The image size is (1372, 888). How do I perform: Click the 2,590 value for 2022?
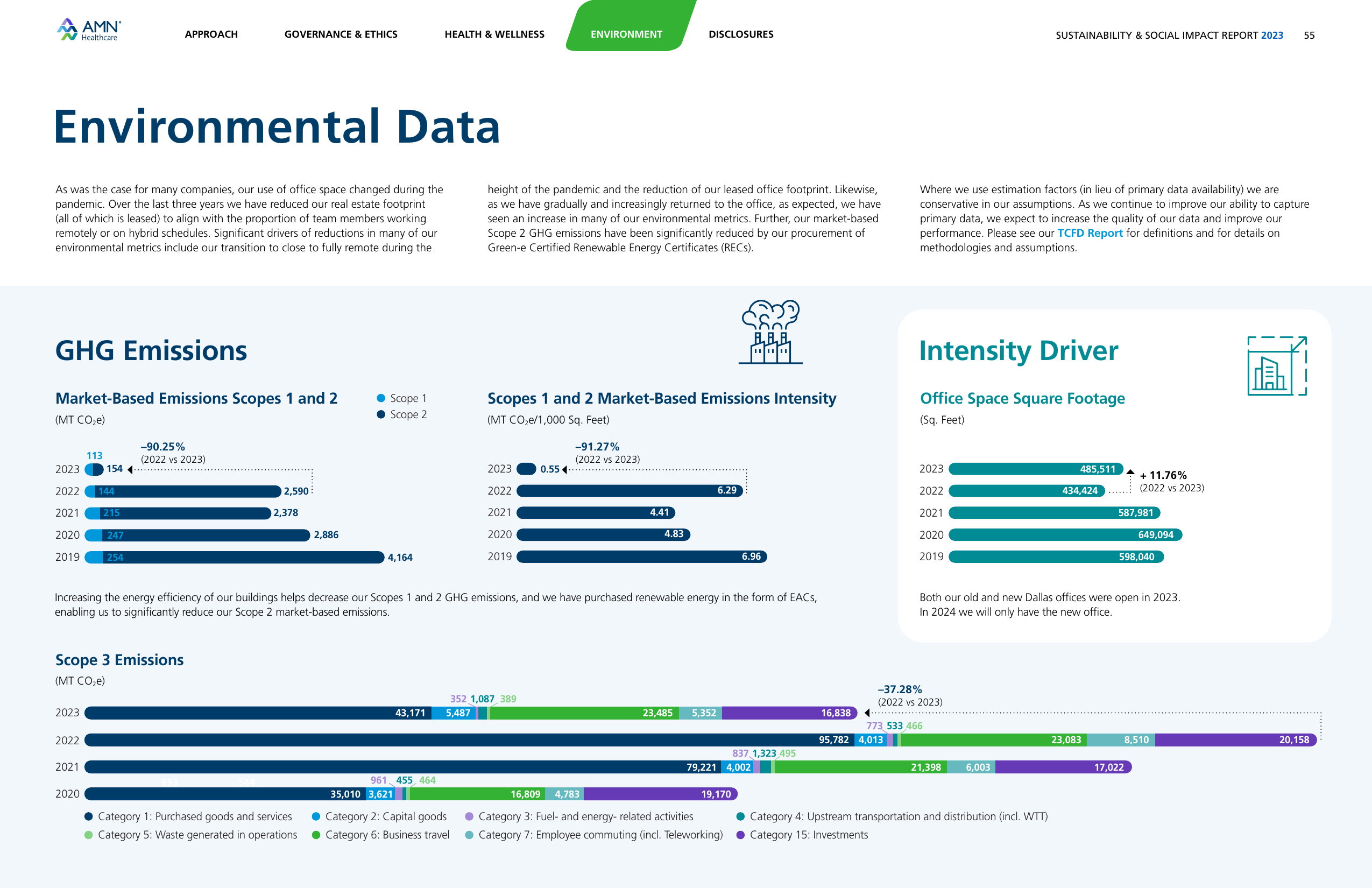[296, 491]
